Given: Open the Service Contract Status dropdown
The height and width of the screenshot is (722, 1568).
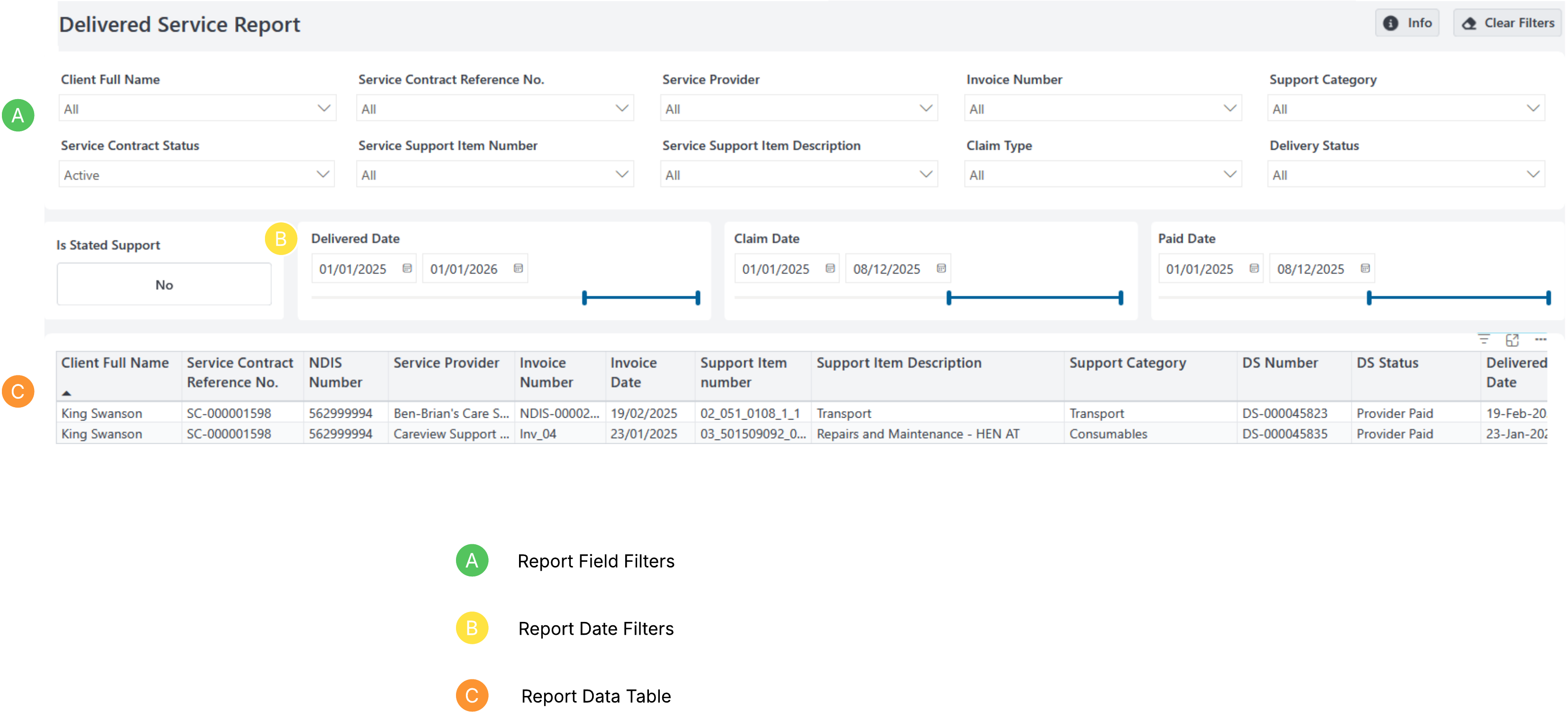Looking at the screenshot, I should coord(323,175).
